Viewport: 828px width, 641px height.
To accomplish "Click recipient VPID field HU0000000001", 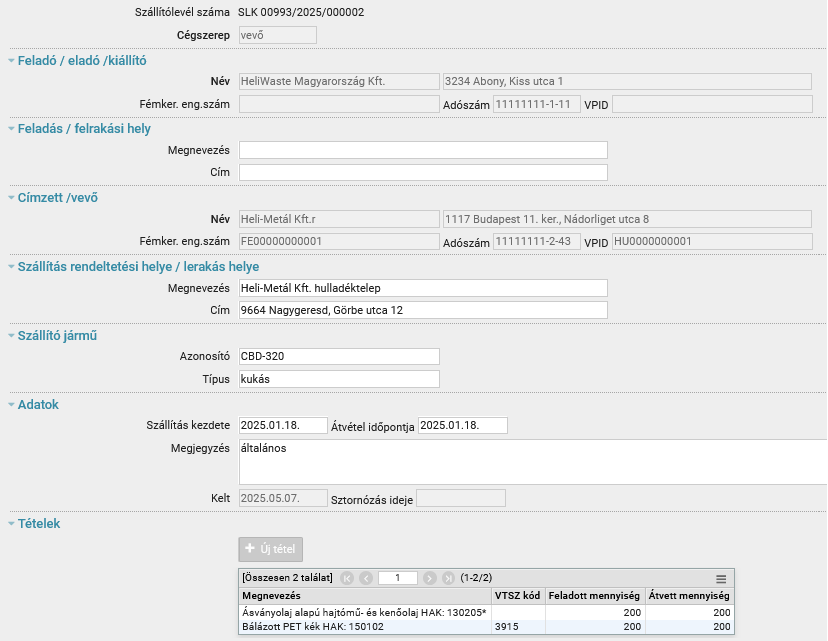I will click(712, 241).
